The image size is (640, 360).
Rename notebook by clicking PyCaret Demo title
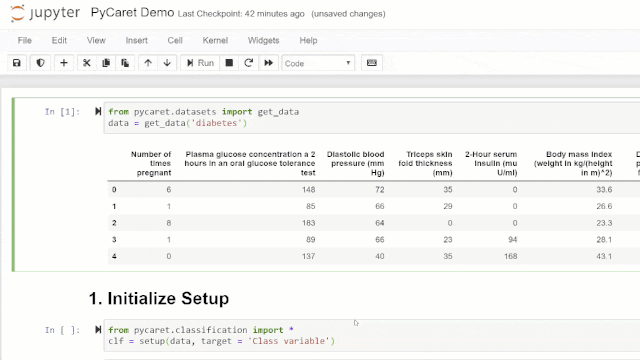pos(132,13)
